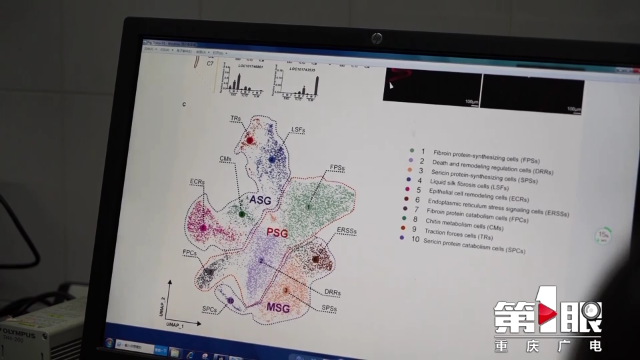Click the magenta ECRs cluster centroid dot
640x360 pixels.
[203, 227]
